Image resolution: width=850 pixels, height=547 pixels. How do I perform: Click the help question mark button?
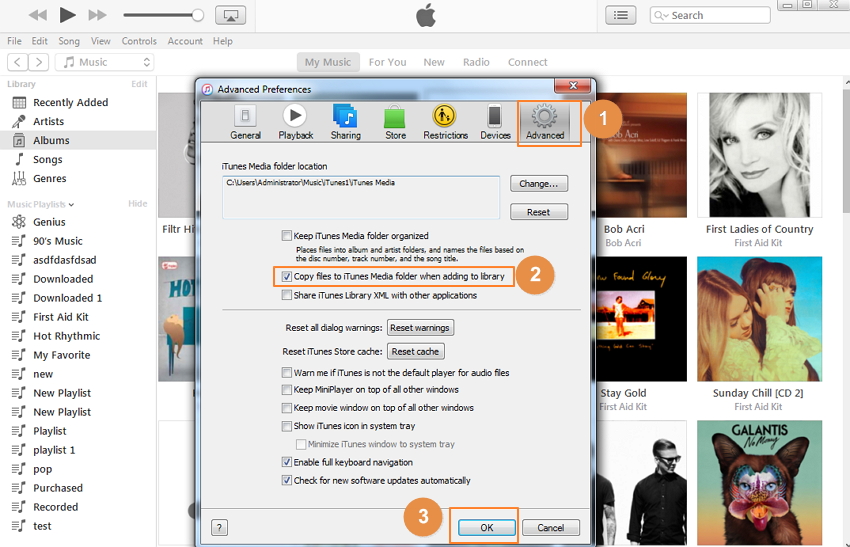tap(219, 527)
